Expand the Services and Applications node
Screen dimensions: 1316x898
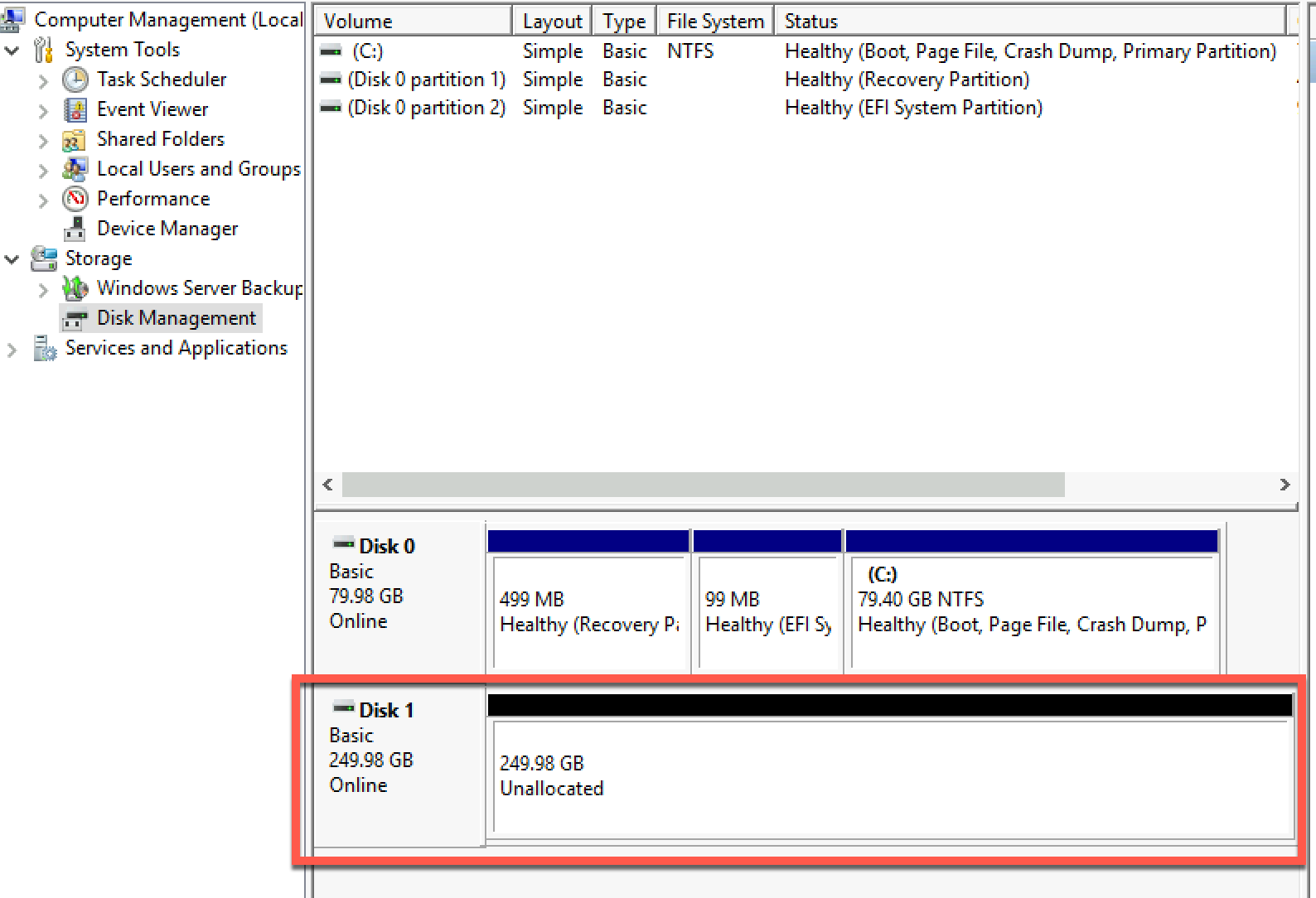pyautogui.click(x=12, y=350)
